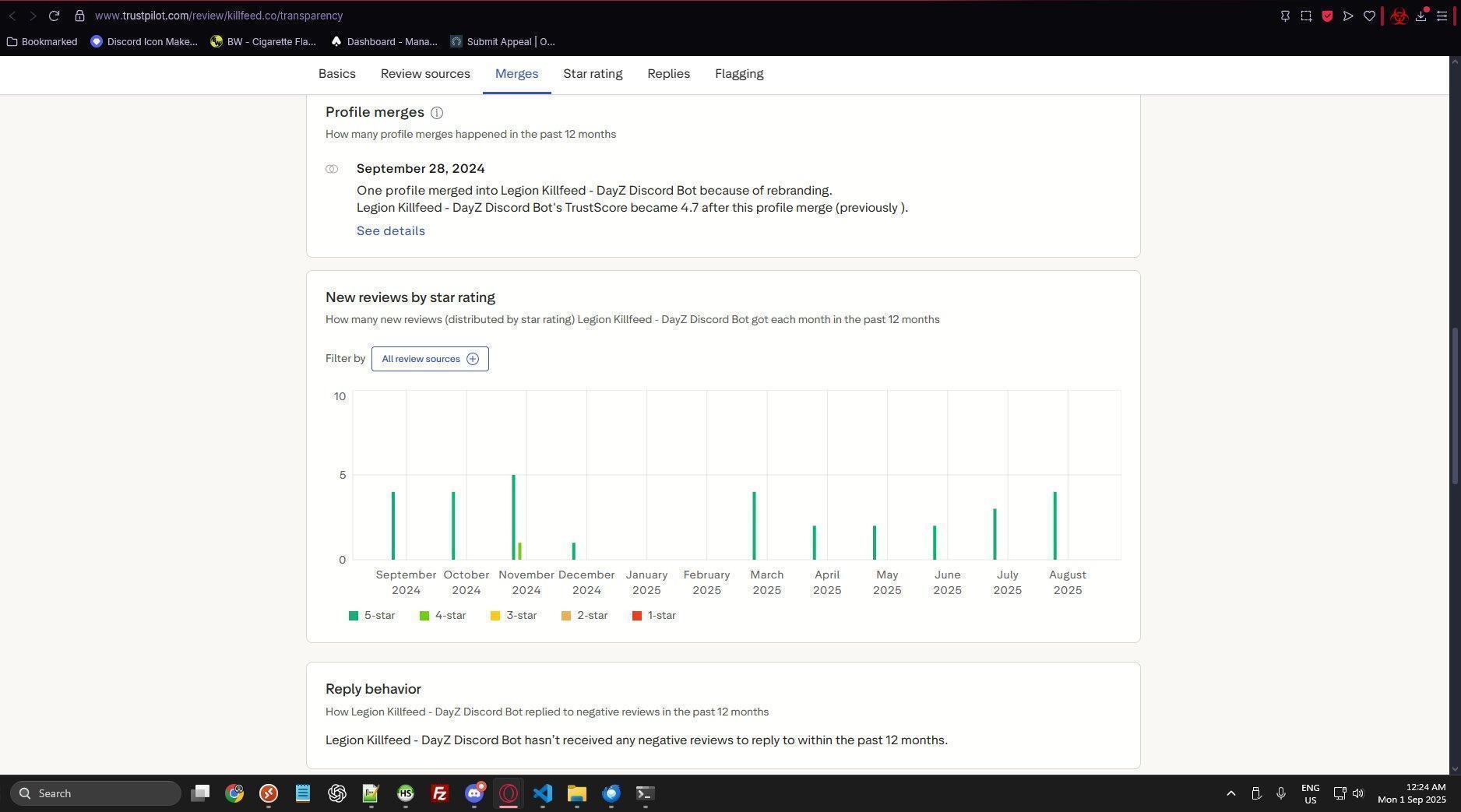The image size is (1461, 812).
Task: Switch to the Basics tab
Action: [x=337, y=74]
